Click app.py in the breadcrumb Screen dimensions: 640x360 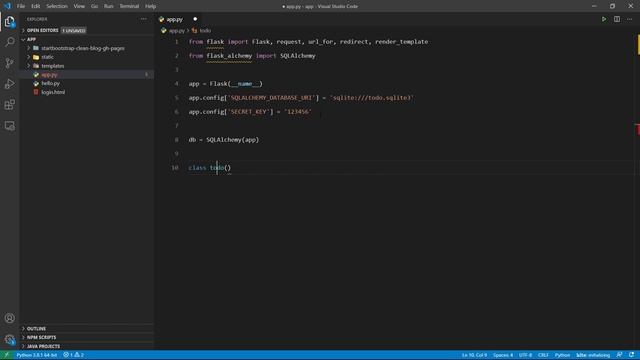click(176, 31)
